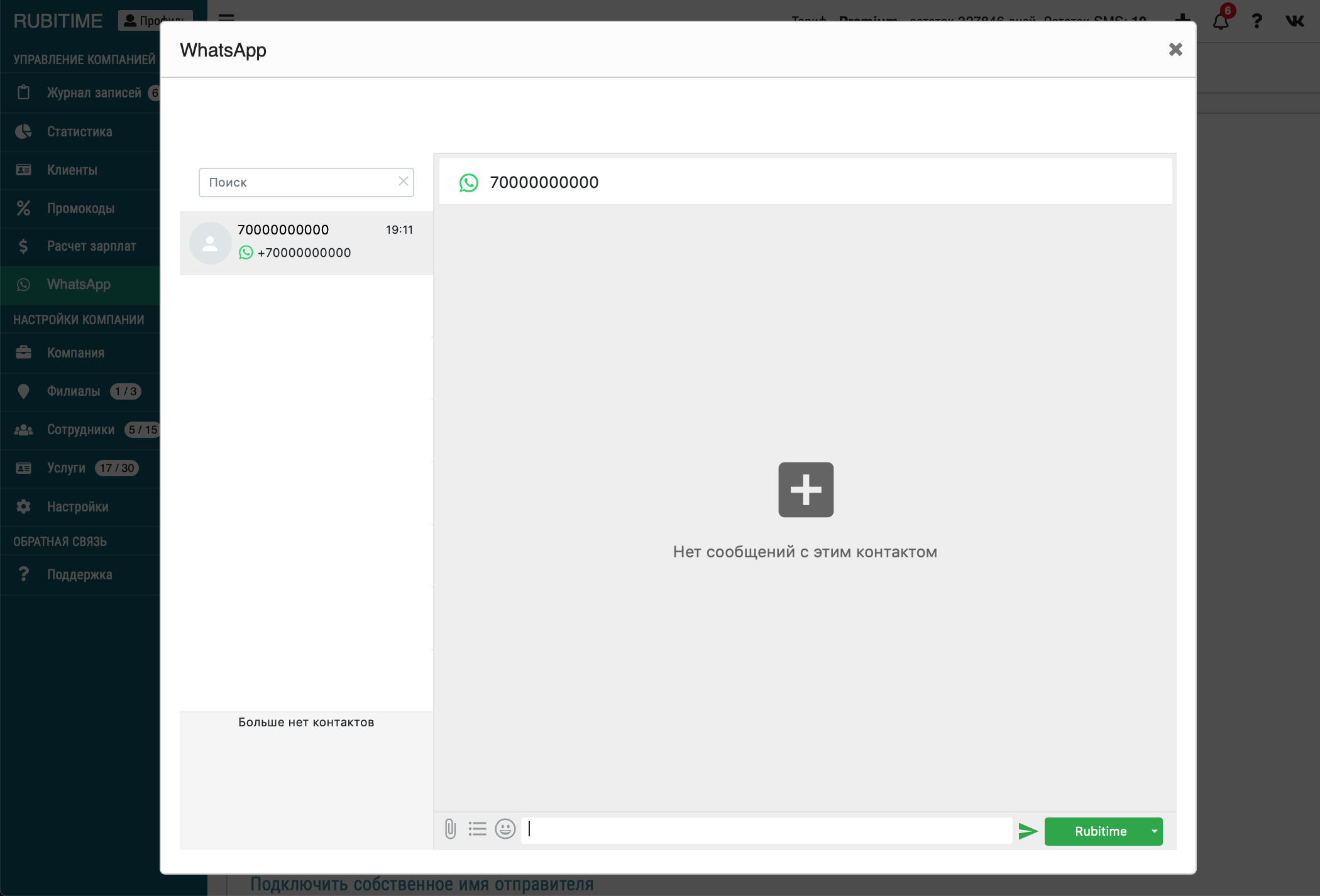Click Подключить собственное имя отправителя link

click(x=422, y=885)
